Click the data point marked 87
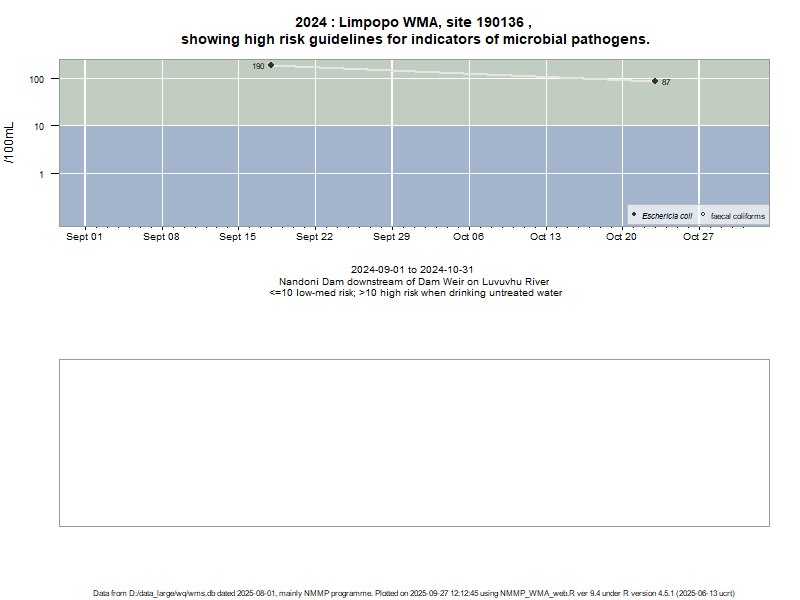 coord(655,81)
